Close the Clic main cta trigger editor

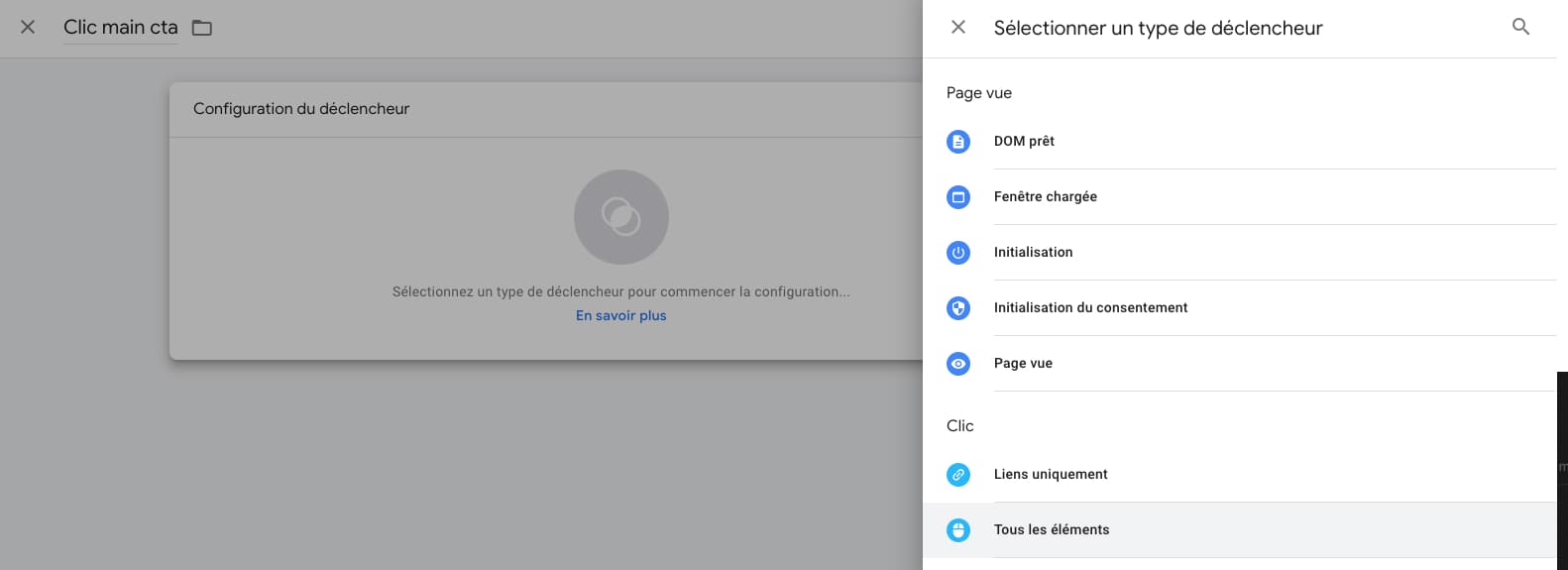click(28, 27)
